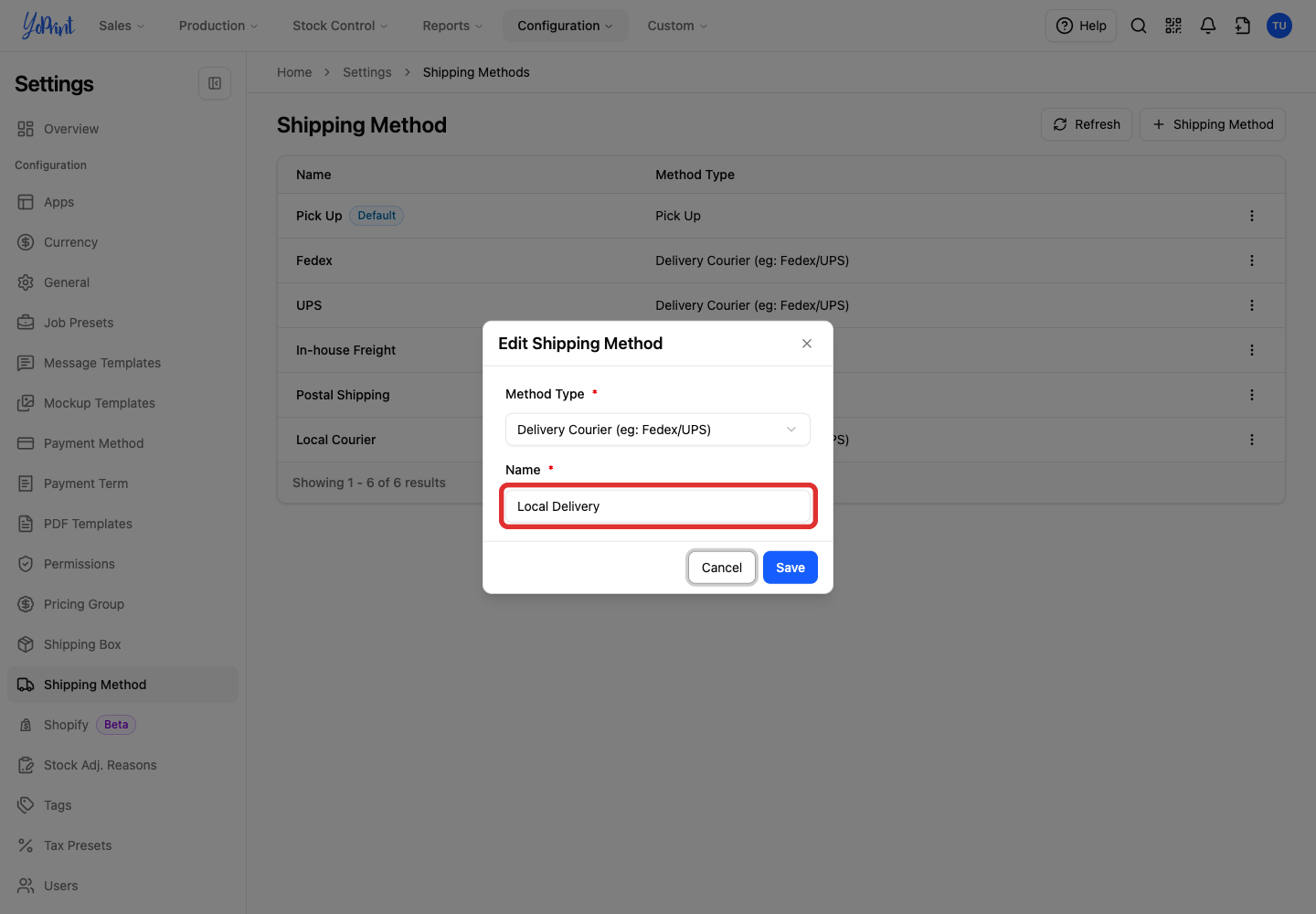The image size is (1316, 914).
Task: Open Permissions settings page
Action: pos(122,564)
